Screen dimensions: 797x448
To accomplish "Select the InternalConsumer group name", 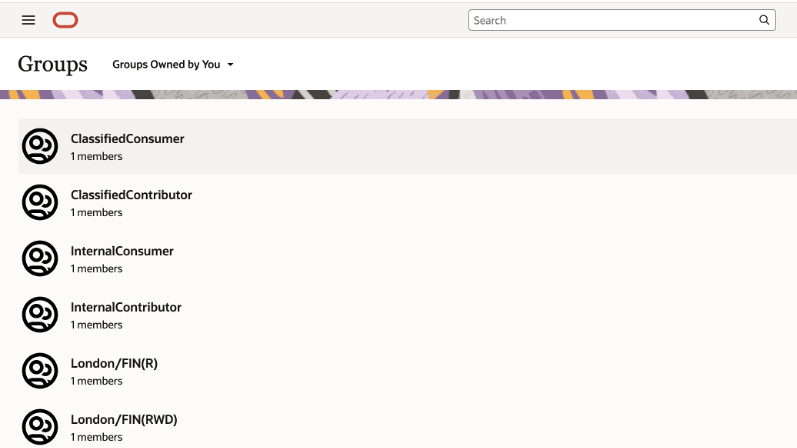I will (122, 251).
